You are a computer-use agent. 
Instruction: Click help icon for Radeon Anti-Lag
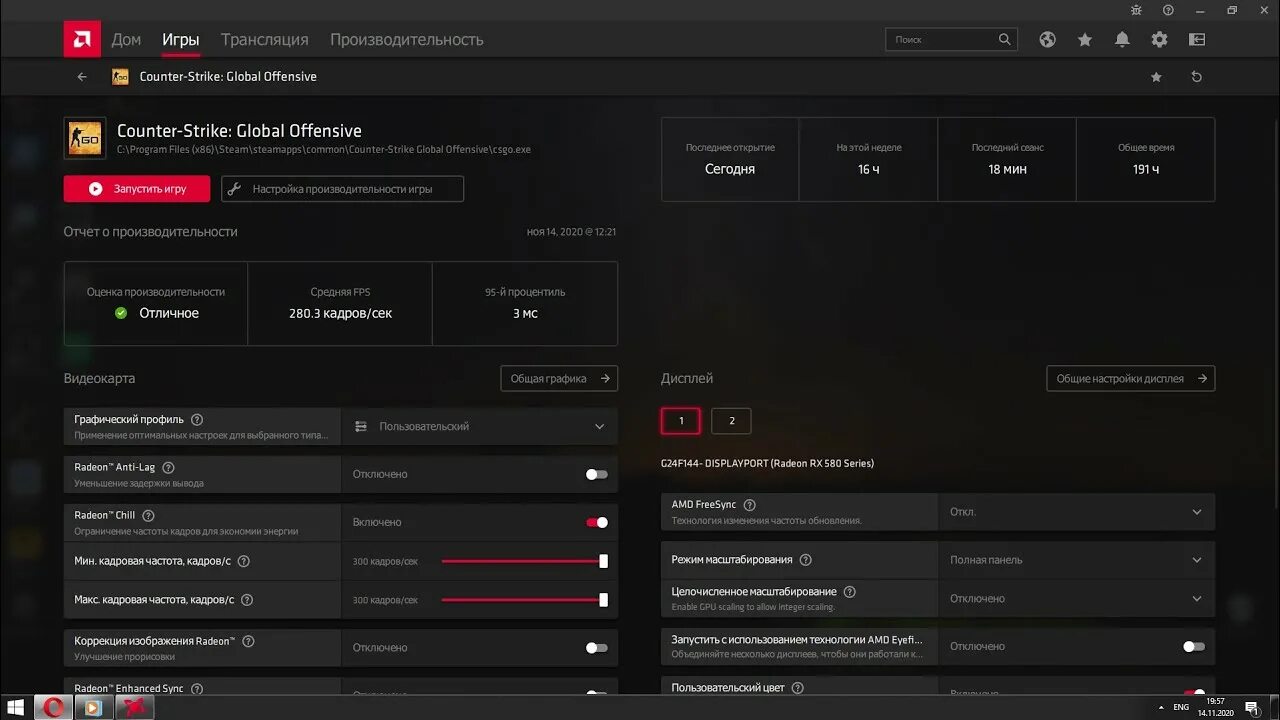point(168,467)
